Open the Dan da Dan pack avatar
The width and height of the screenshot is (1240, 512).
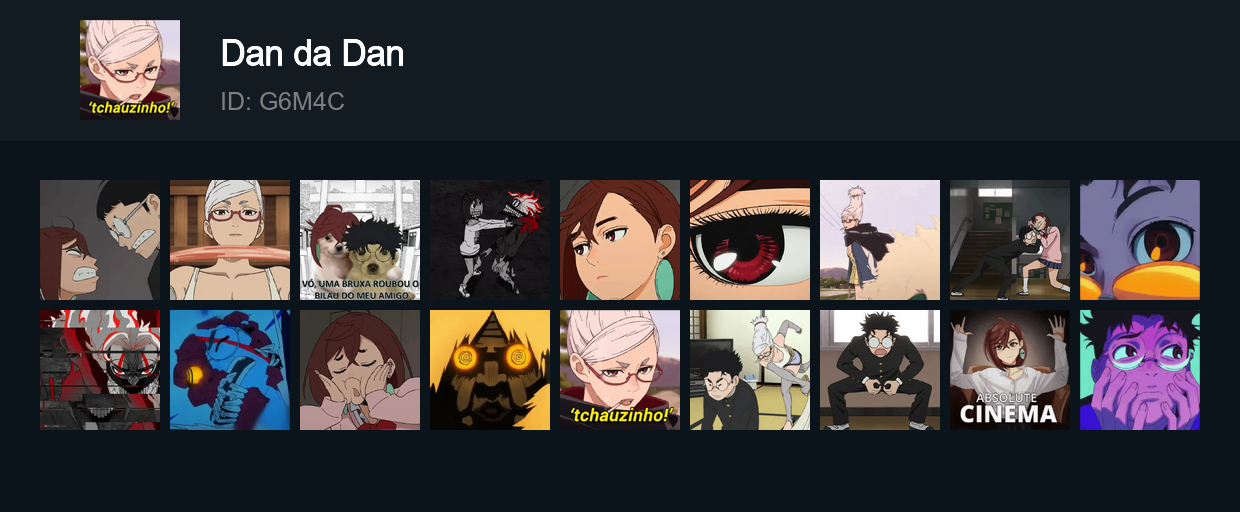coord(130,70)
